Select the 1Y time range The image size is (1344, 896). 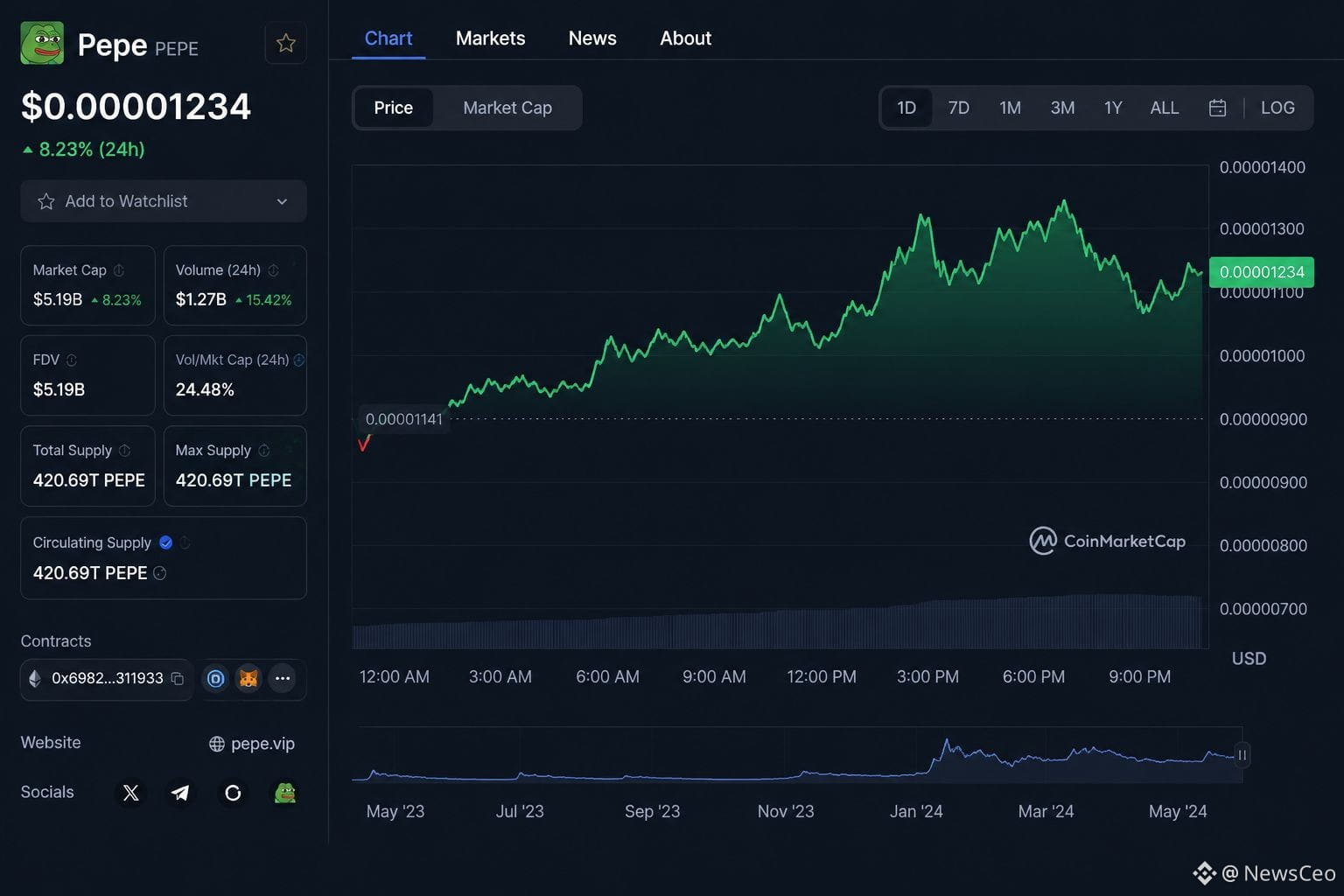tap(1113, 108)
